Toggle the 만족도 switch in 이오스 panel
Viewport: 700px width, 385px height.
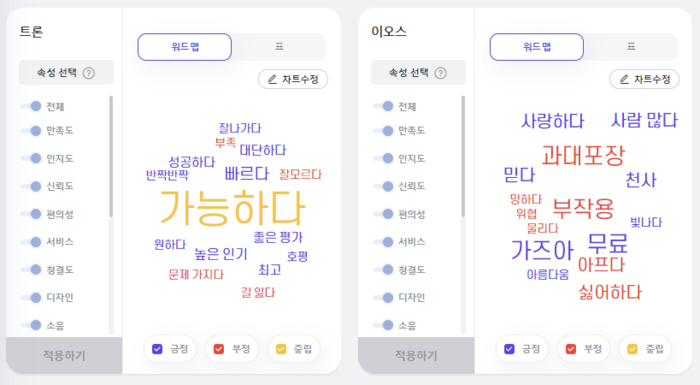pos(383,130)
